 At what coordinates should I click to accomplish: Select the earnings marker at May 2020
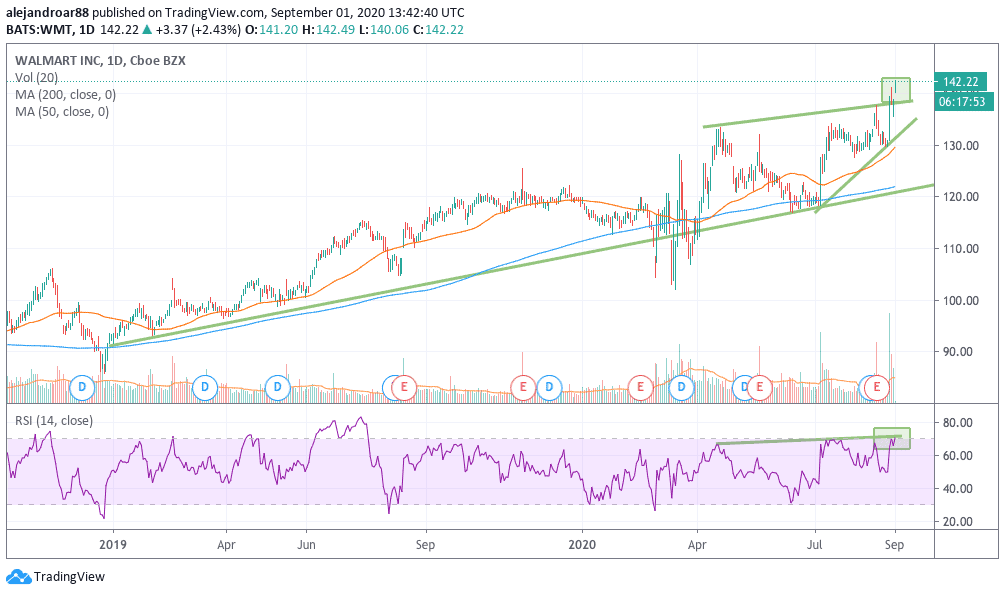pos(760,387)
